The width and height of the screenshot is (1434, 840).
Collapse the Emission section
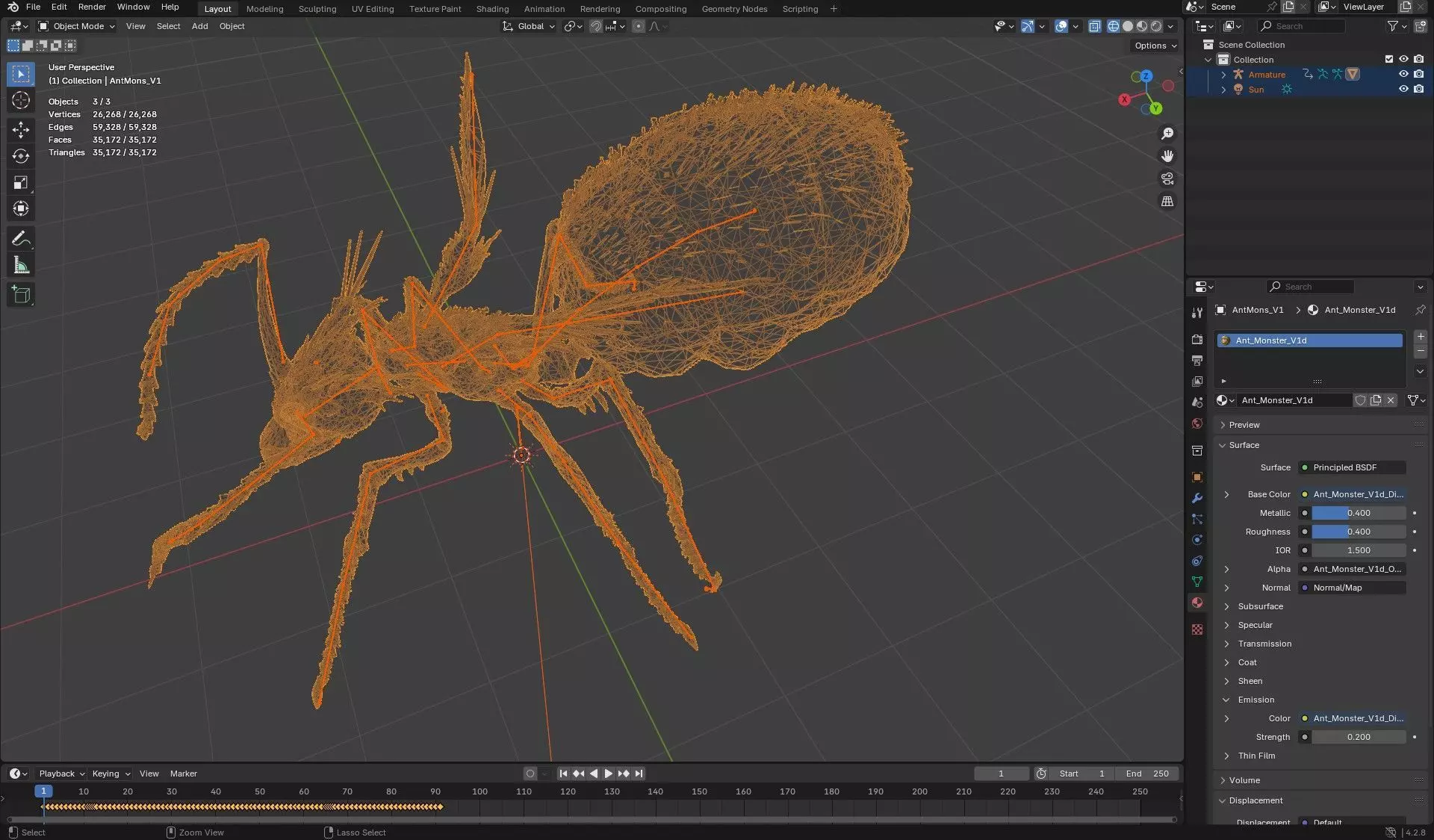1226,700
